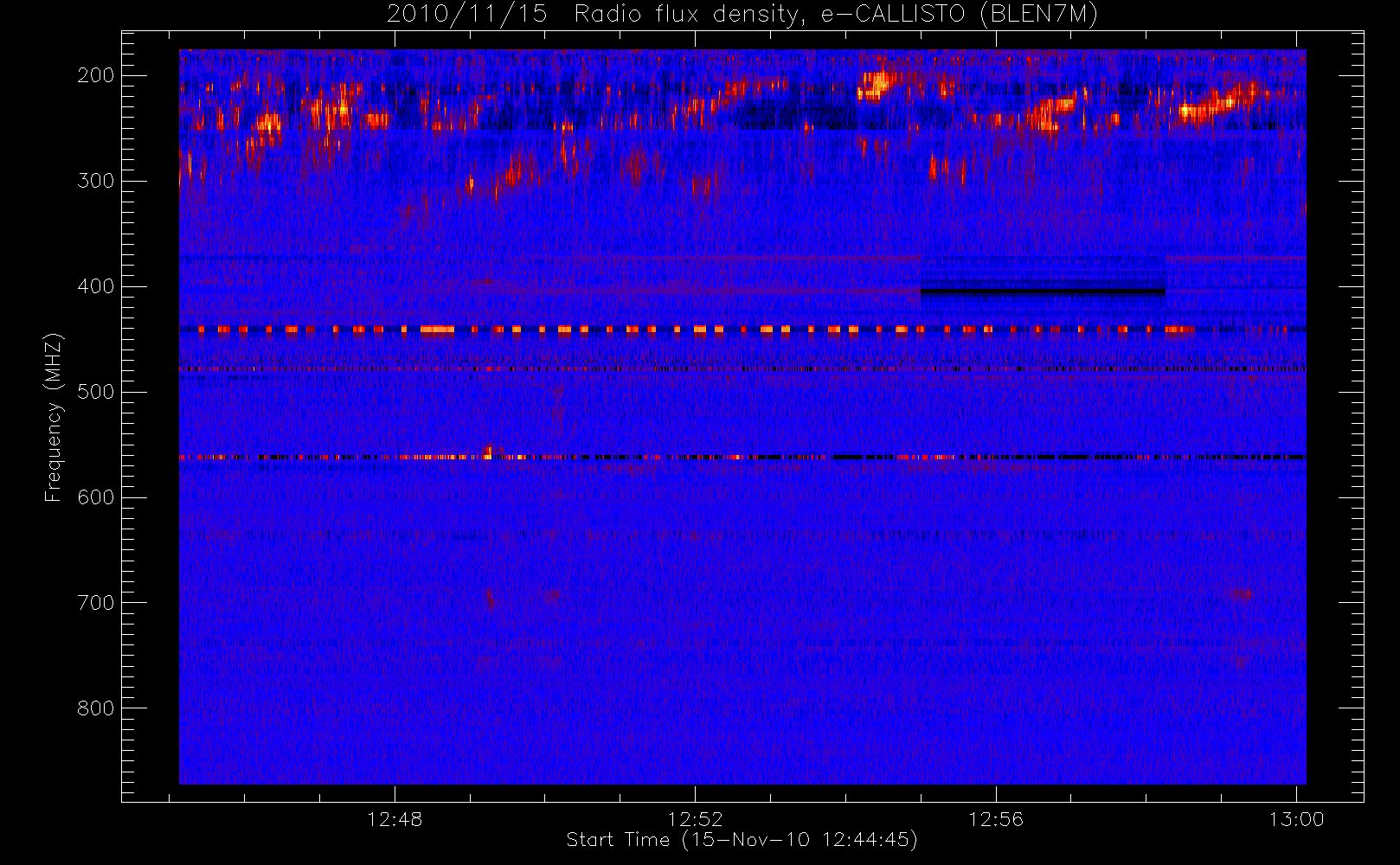Screen dimensions: 1400x865
Task: Click the 'Start Time (15-Nov-10 12:44:45)' label
Action: 742,840
